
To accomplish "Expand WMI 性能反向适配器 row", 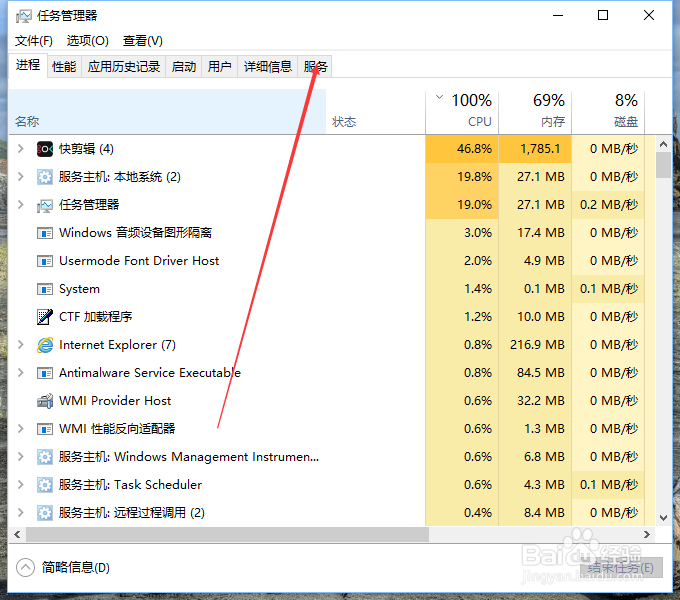I will click(20, 428).
